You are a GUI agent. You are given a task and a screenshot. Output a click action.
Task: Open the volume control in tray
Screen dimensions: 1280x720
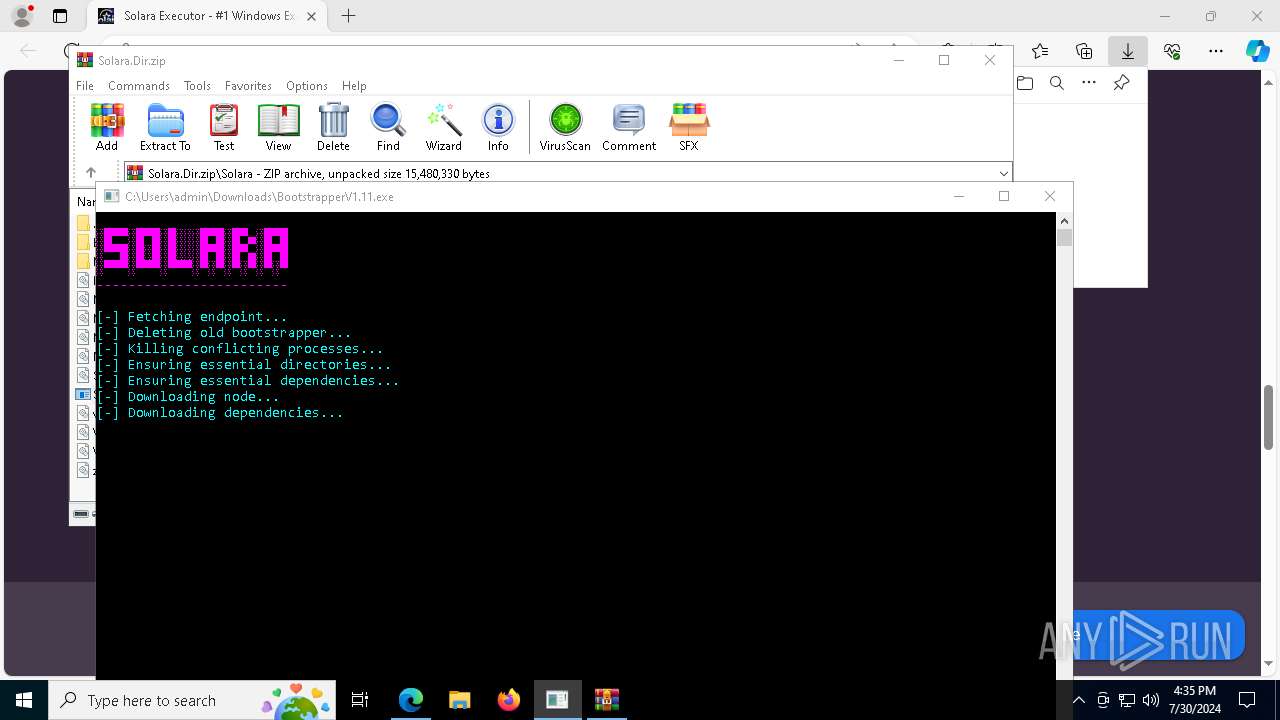(1151, 700)
